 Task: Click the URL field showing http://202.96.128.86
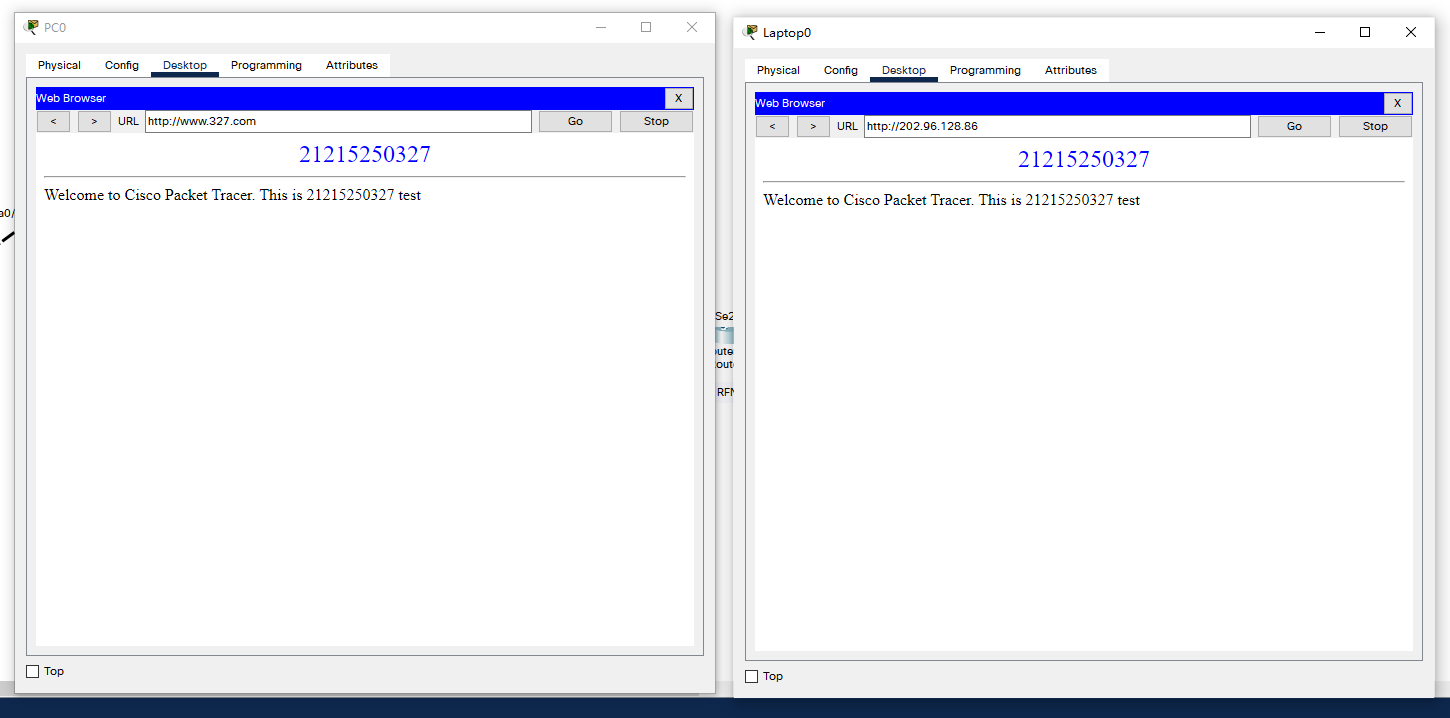pos(1057,126)
